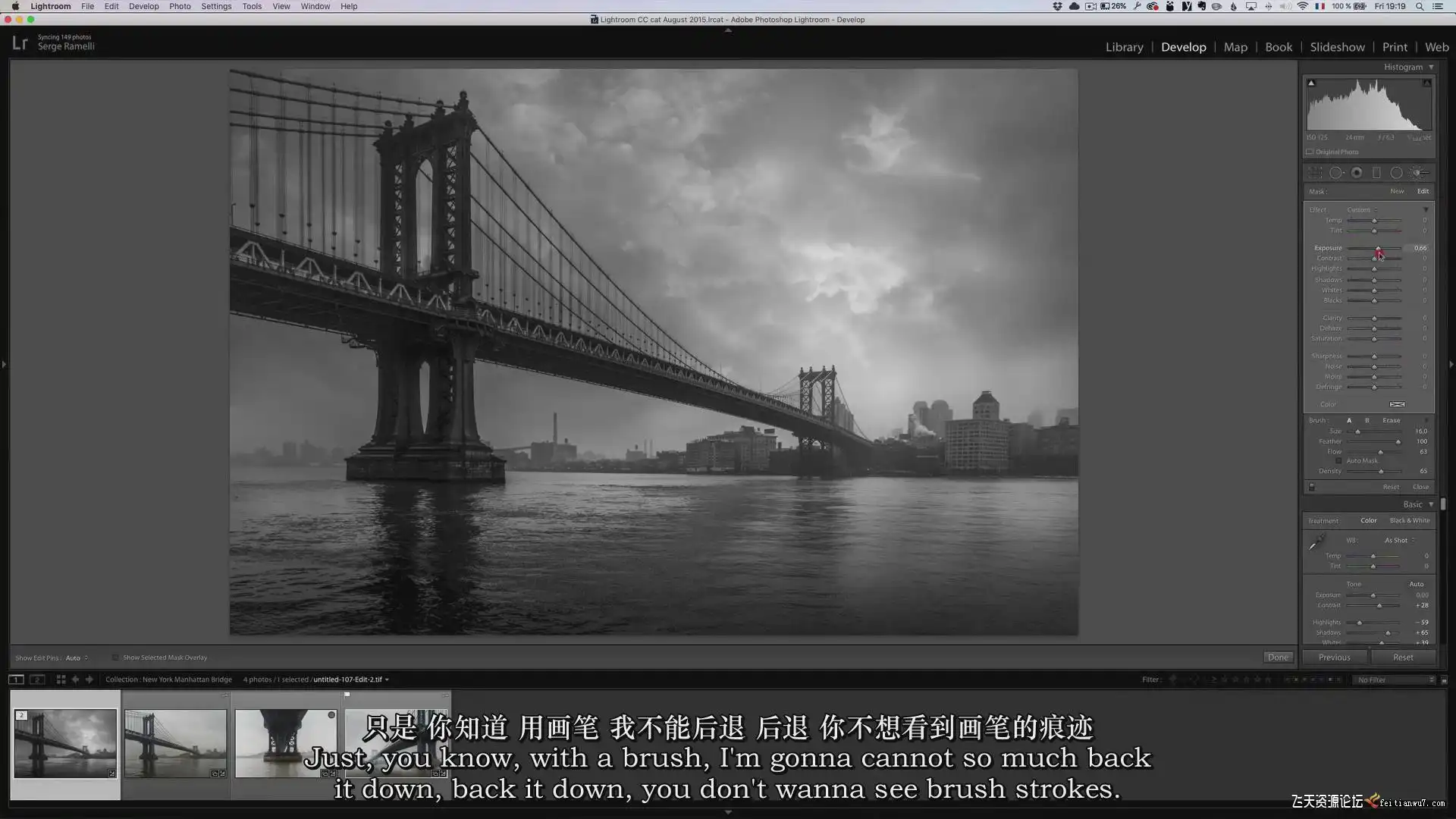Select the third filmstrip thumbnail under bridge
The height and width of the screenshot is (819, 1456).
[286, 743]
